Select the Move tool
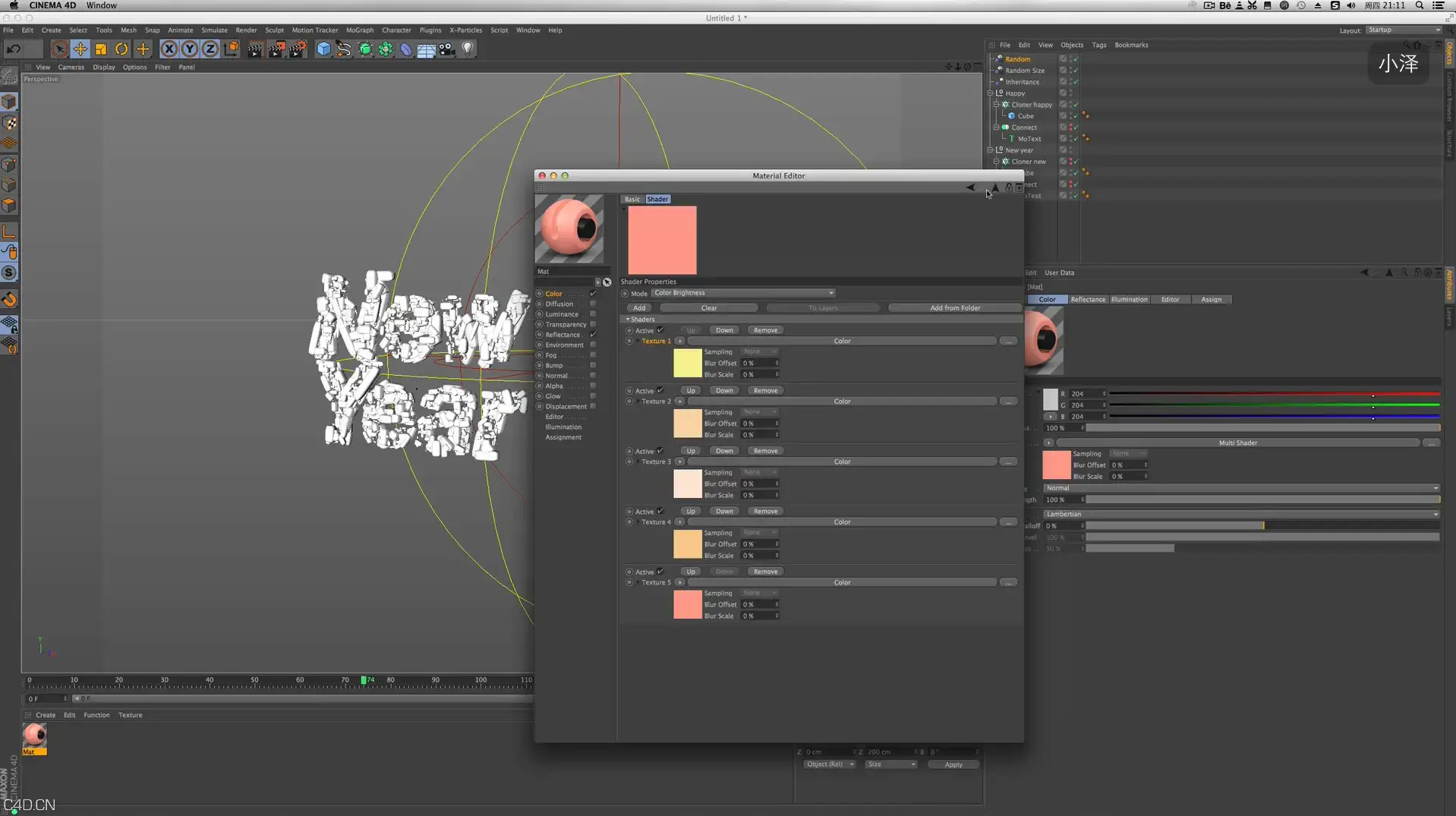The image size is (1456, 816). click(x=80, y=49)
